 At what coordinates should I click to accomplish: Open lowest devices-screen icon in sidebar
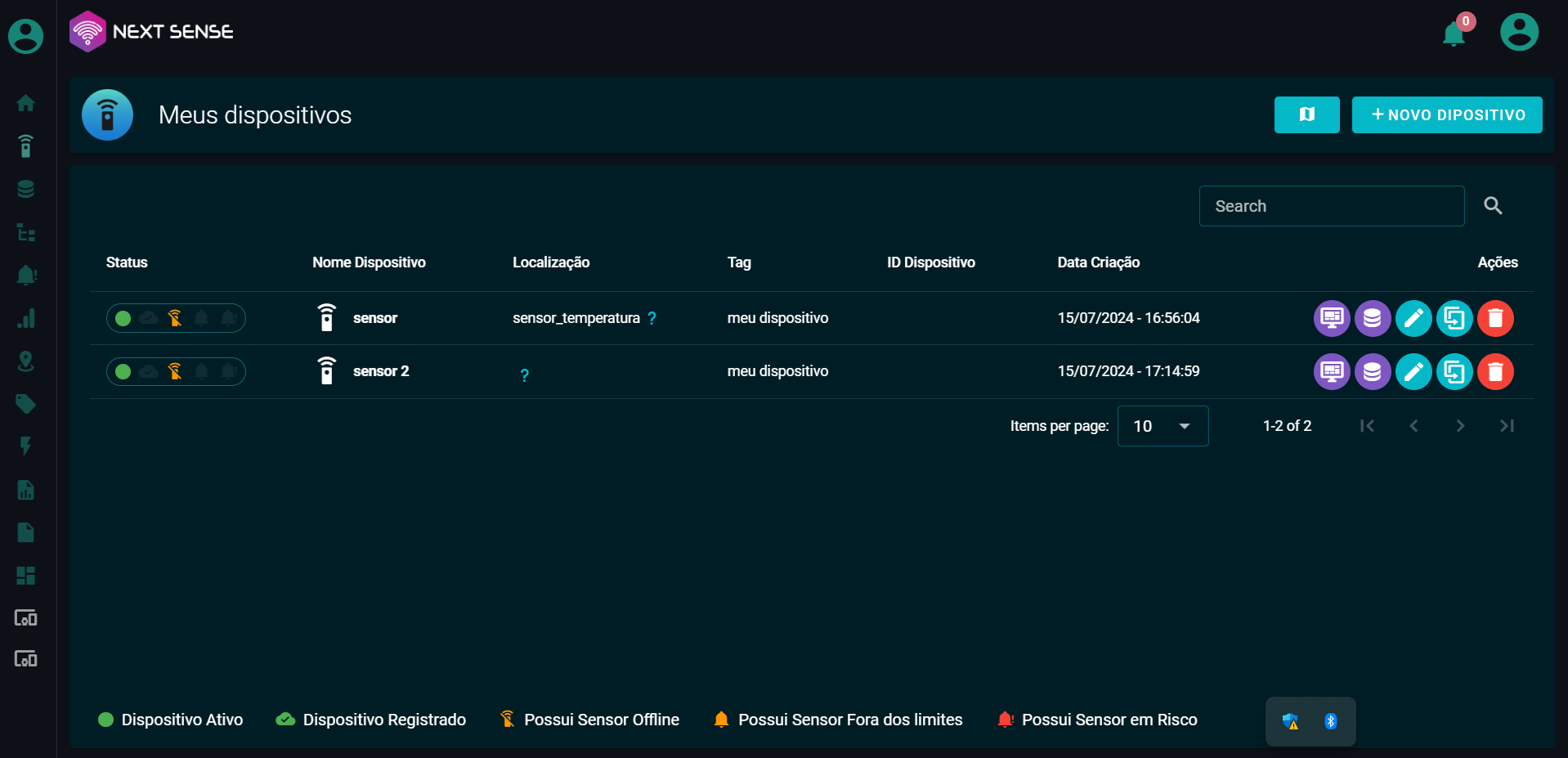pos(26,659)
